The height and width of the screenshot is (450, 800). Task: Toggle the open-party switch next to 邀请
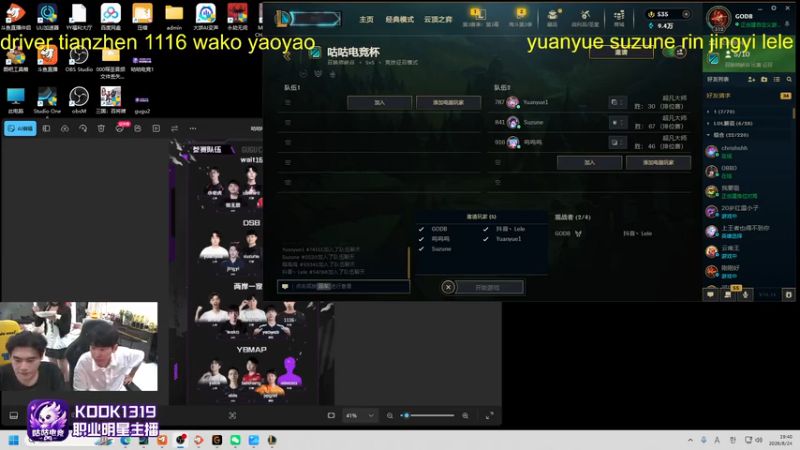[x=674, y=52]
